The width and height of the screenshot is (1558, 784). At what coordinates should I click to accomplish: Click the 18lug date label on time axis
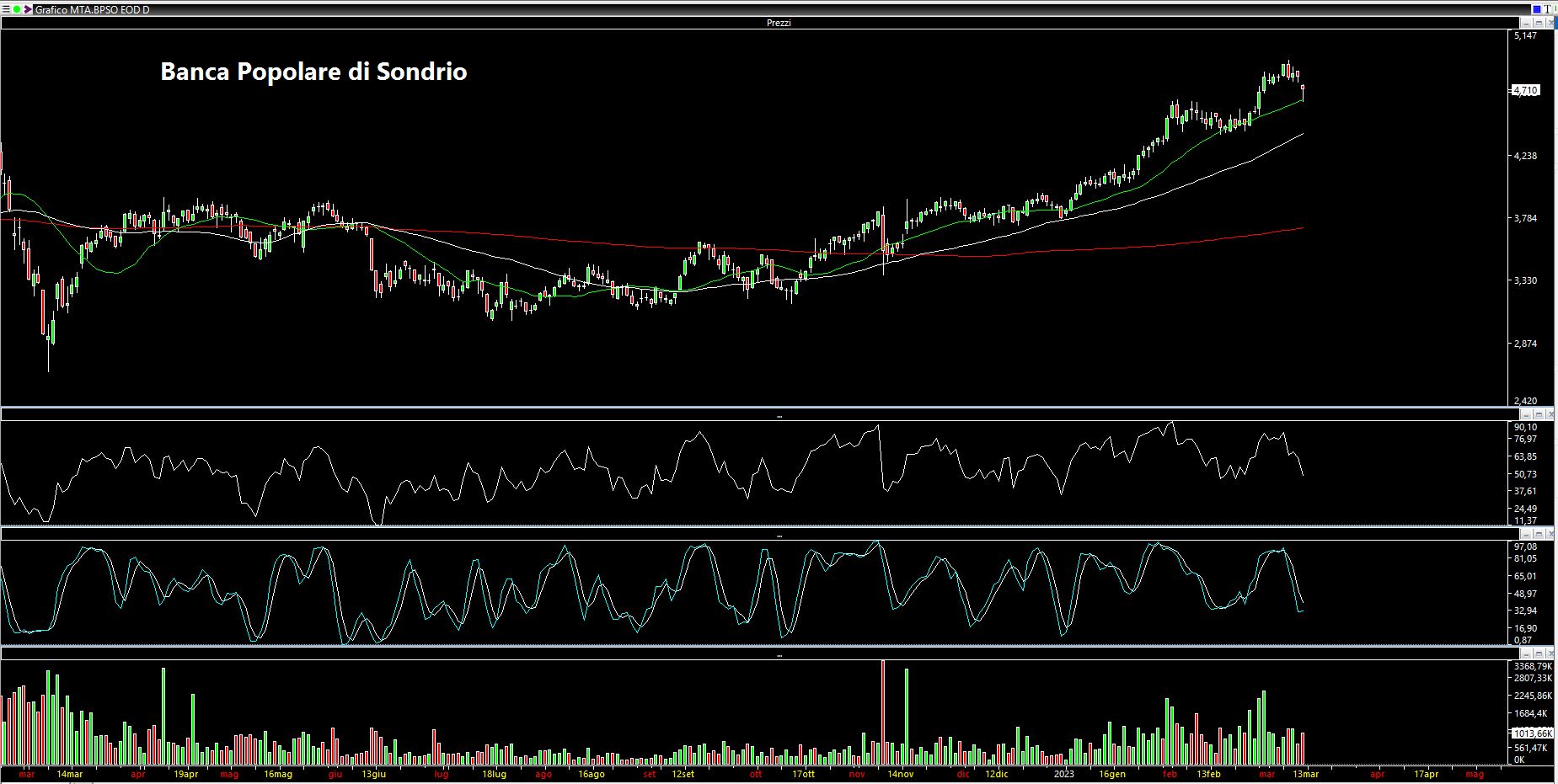(495, 774)
